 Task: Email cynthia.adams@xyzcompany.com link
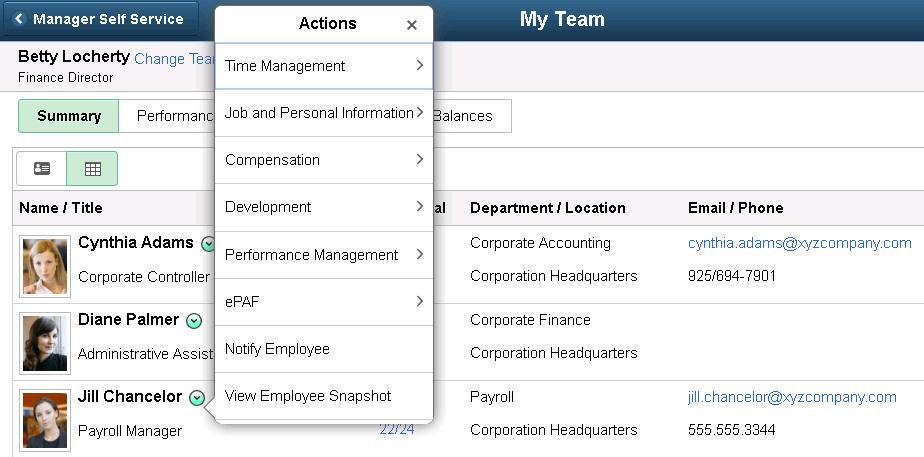pos(799,243)
